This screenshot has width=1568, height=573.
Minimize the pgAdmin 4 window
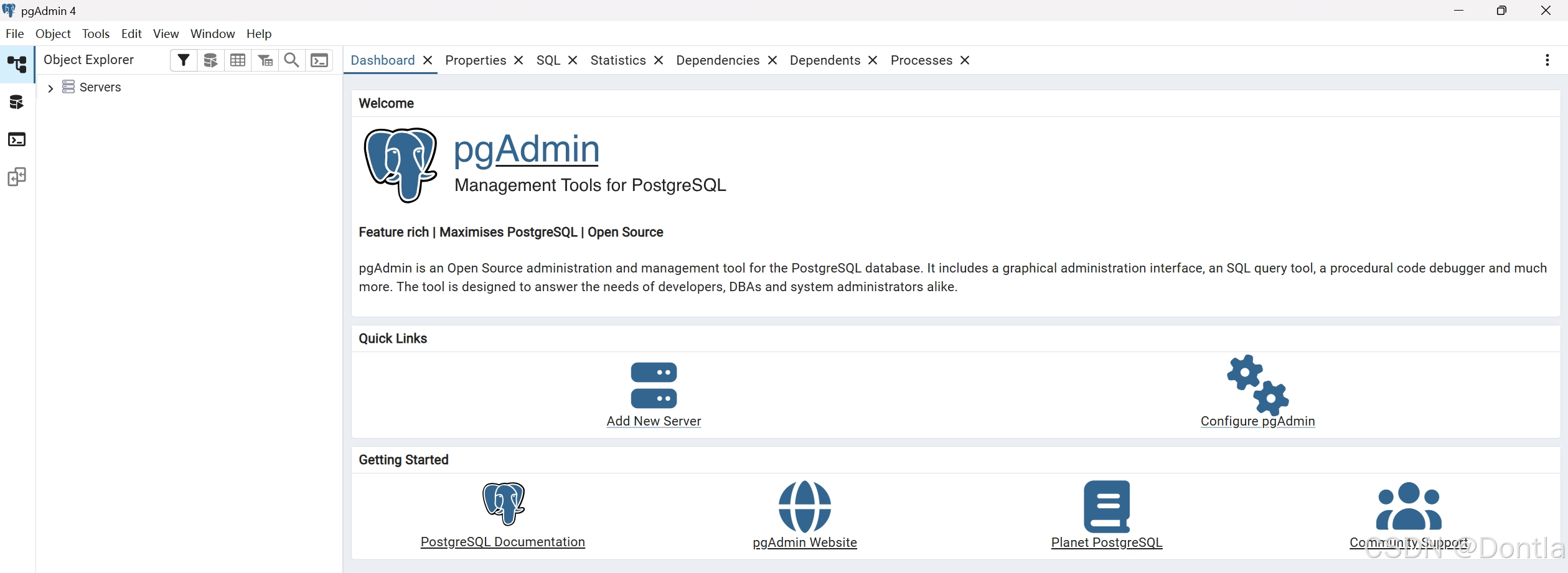coord(1459,11)
